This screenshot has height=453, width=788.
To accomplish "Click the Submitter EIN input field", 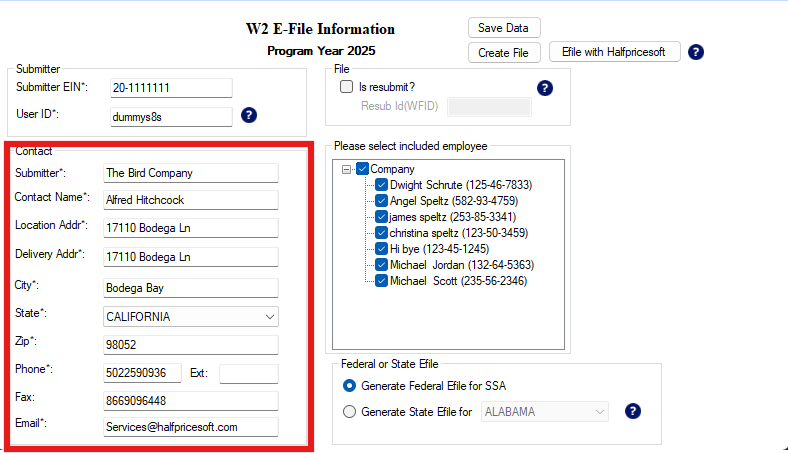I will [170, 88].
